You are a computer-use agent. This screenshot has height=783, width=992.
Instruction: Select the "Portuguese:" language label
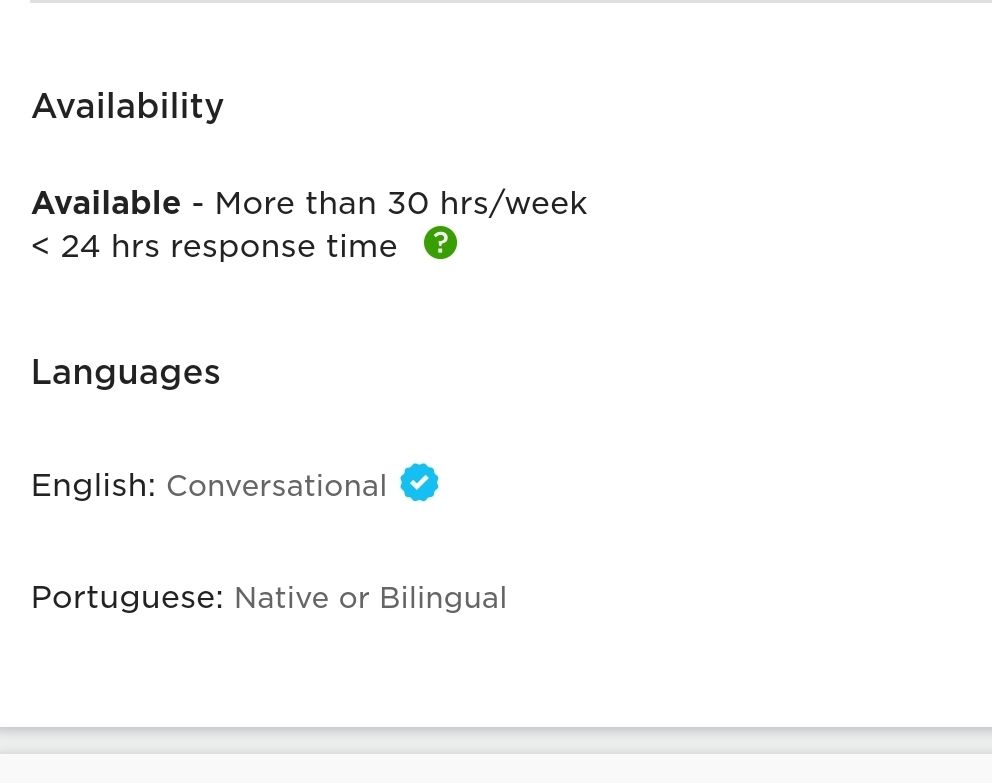(127, 598)
